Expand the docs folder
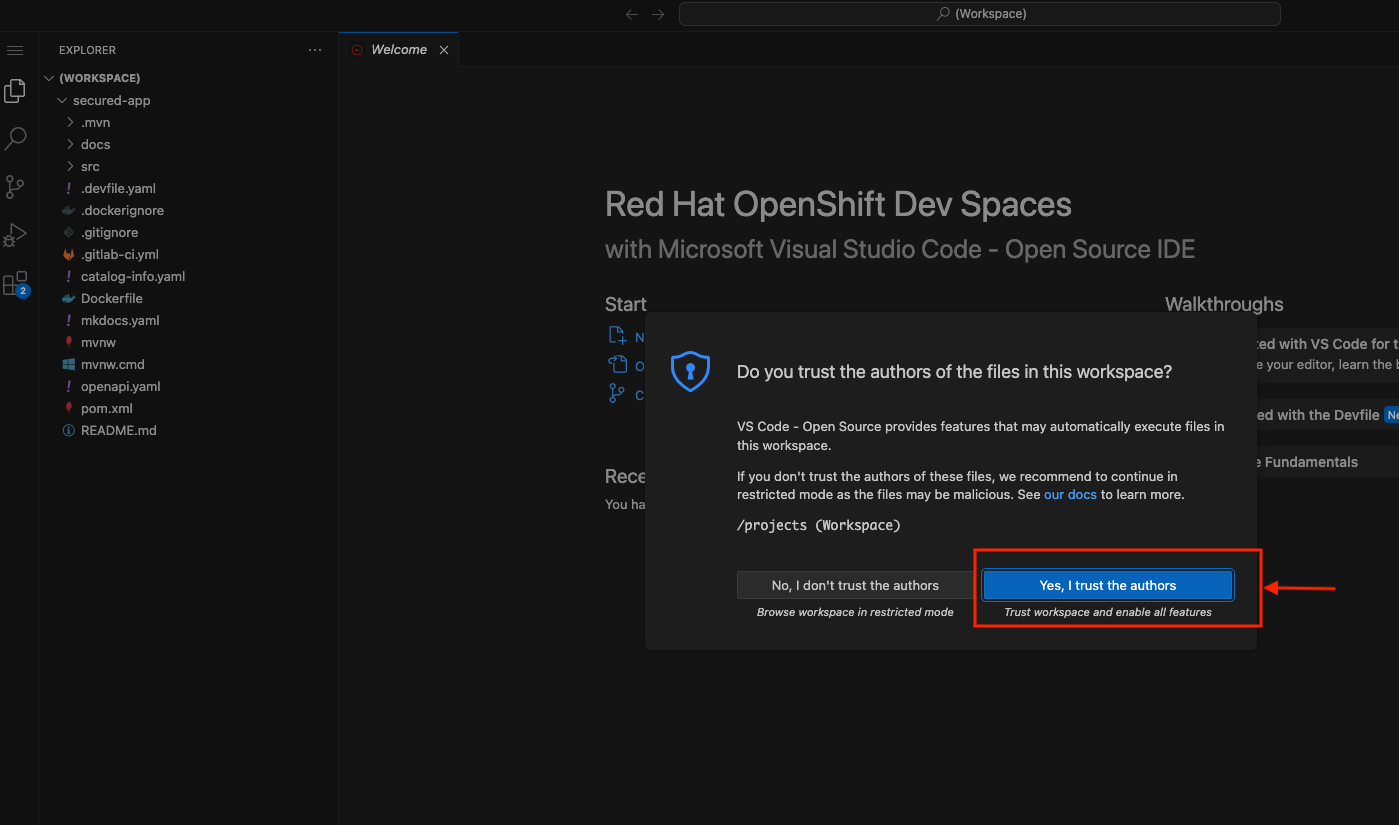The image size is (1399, 825). [x=95, y=145]
